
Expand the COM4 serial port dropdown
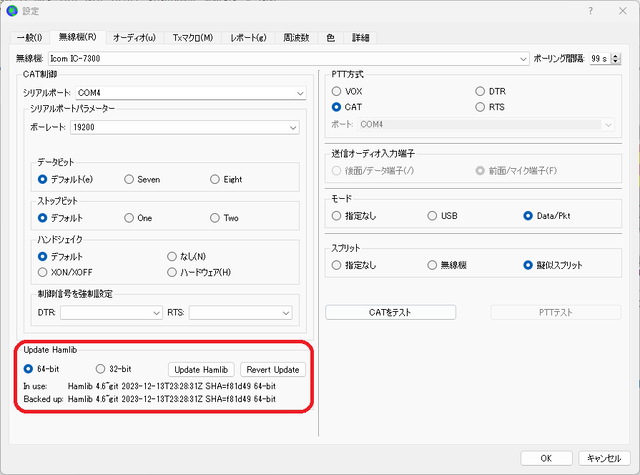(191, 93)
